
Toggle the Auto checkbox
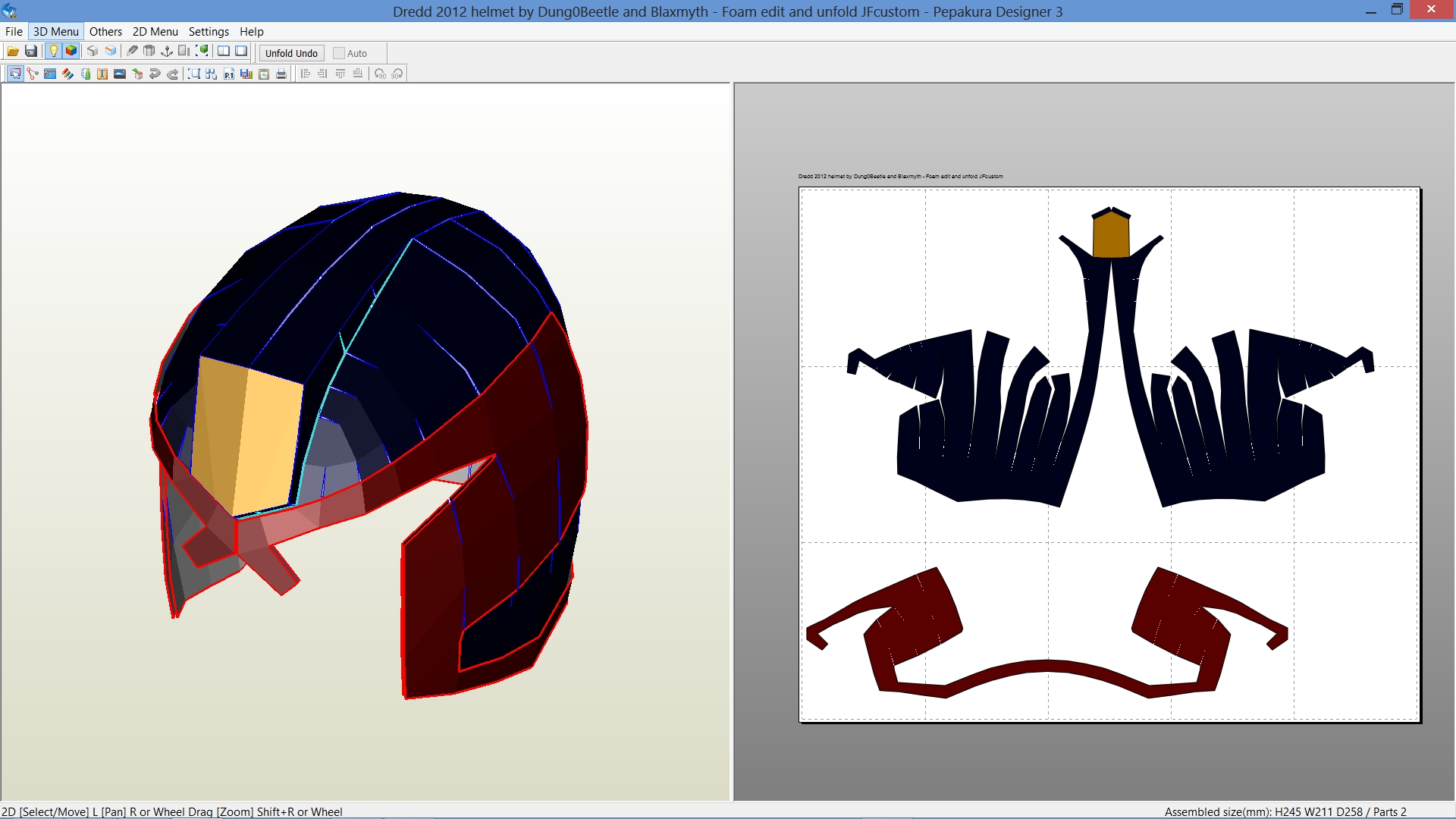338,52
